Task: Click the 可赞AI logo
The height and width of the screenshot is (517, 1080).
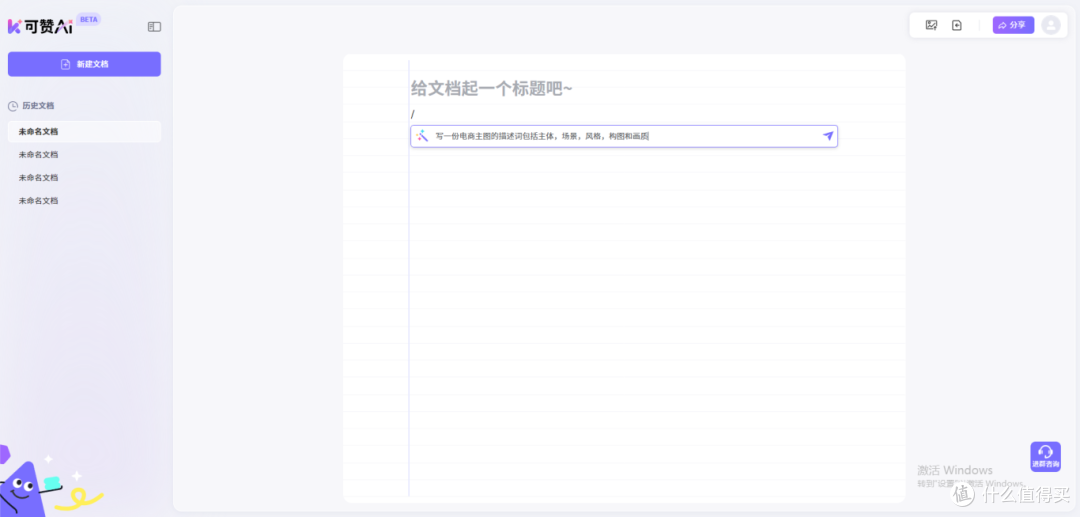Action: [40, 26]
